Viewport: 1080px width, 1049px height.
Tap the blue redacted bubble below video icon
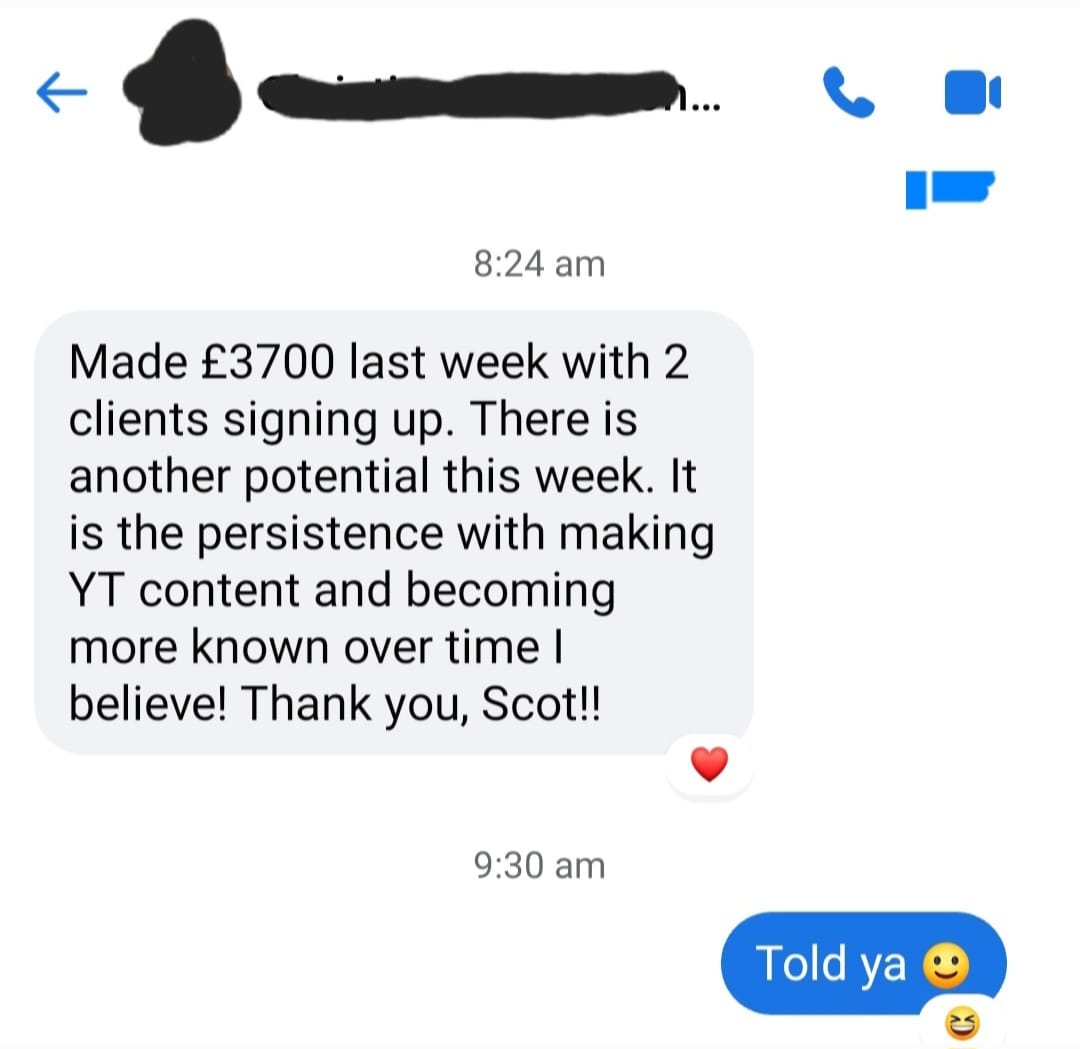tap(951, 189)
